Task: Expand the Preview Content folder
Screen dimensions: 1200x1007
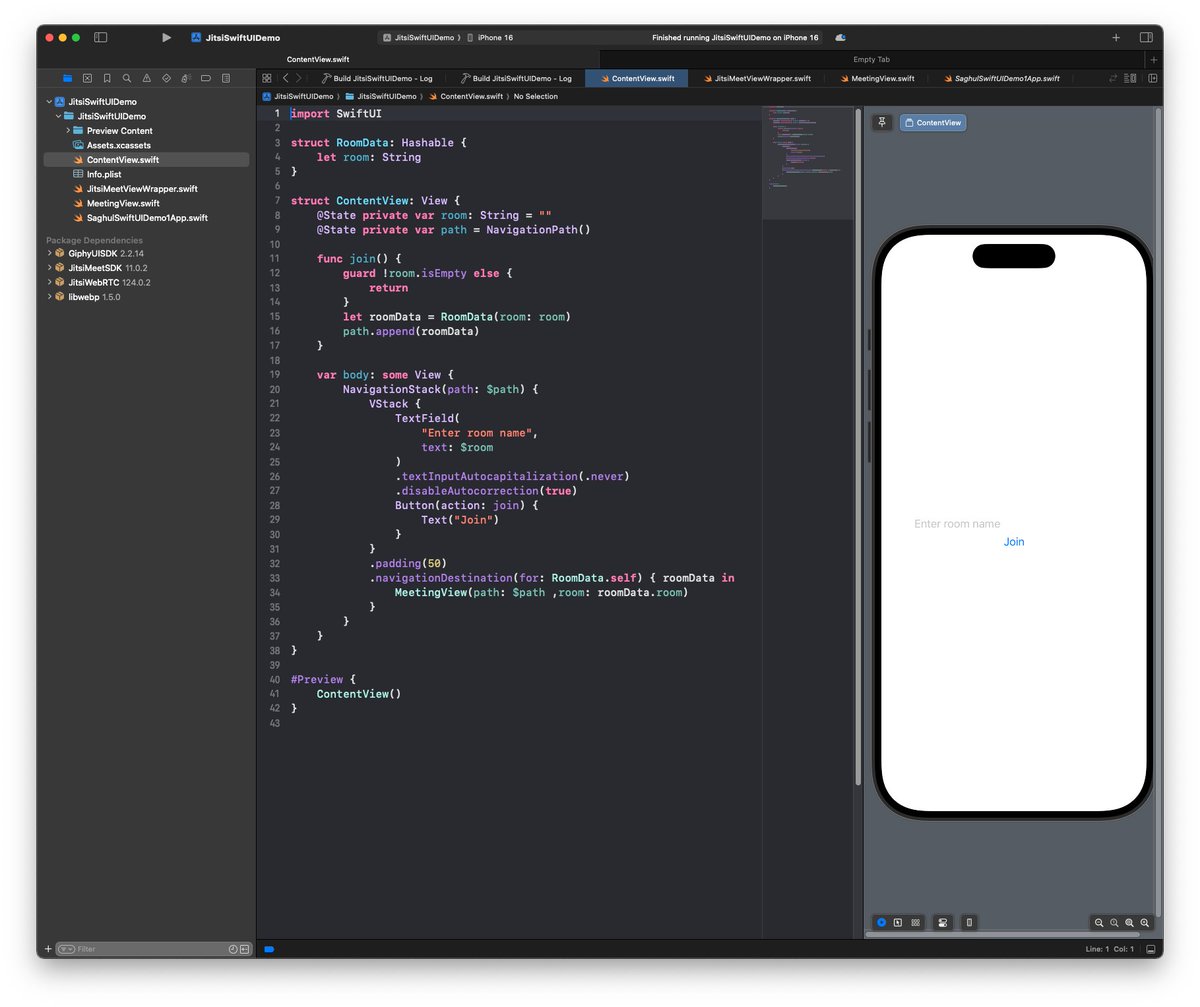Action: [68, 131]
